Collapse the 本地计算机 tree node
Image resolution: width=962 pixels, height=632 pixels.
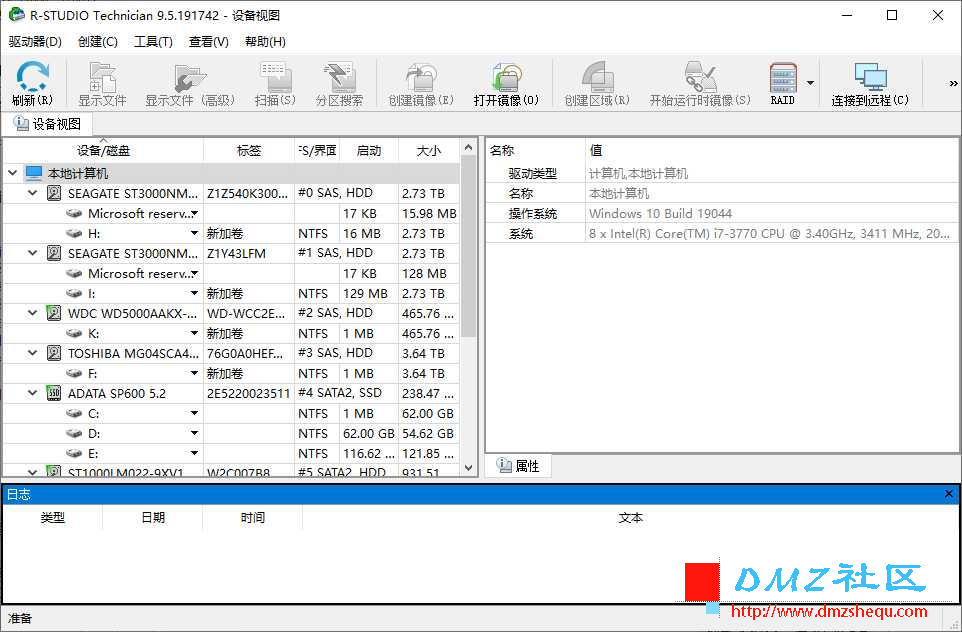coord(12,173)
